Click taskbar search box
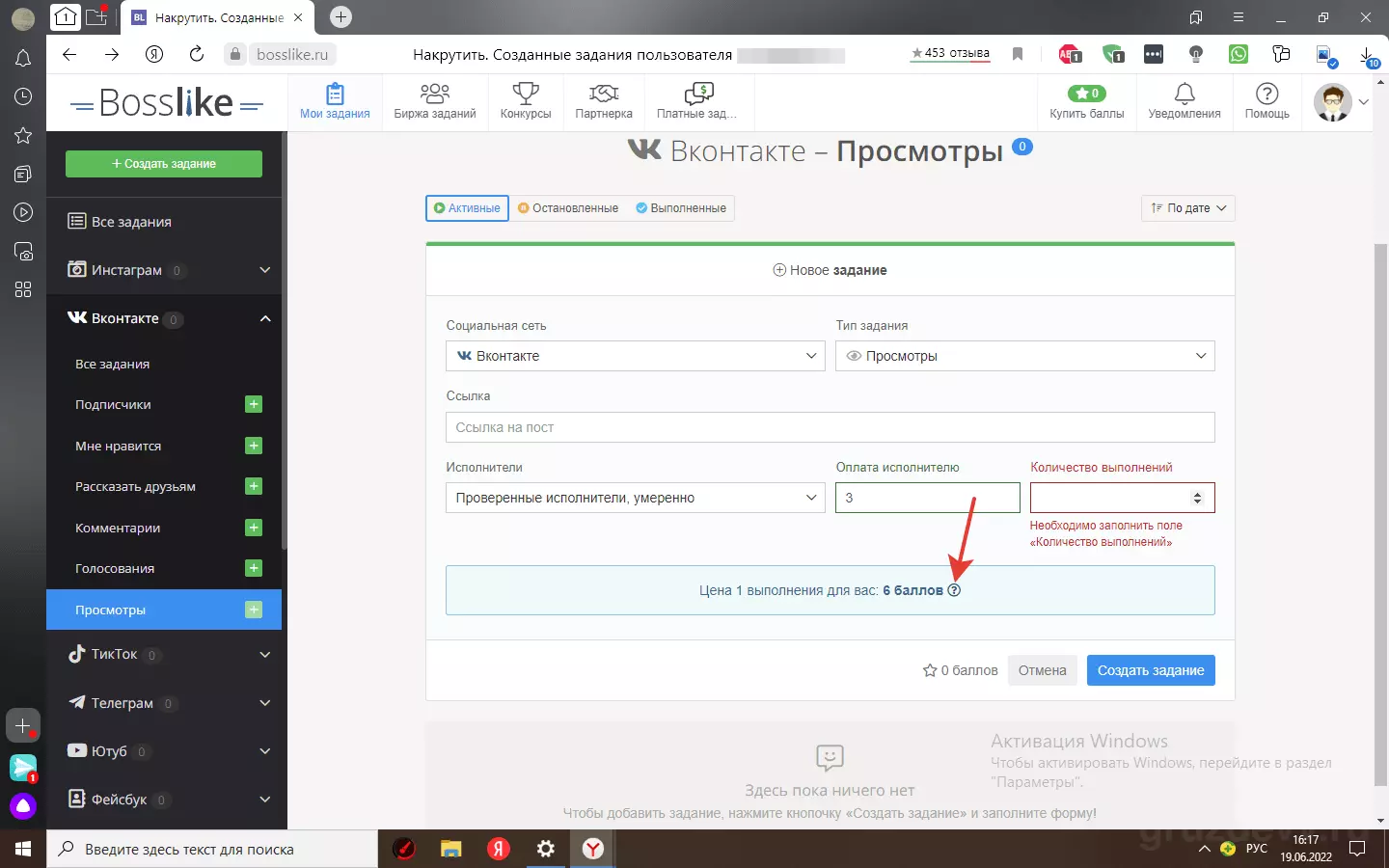The height and width of the screenshot is (868, 1389). 212,850
